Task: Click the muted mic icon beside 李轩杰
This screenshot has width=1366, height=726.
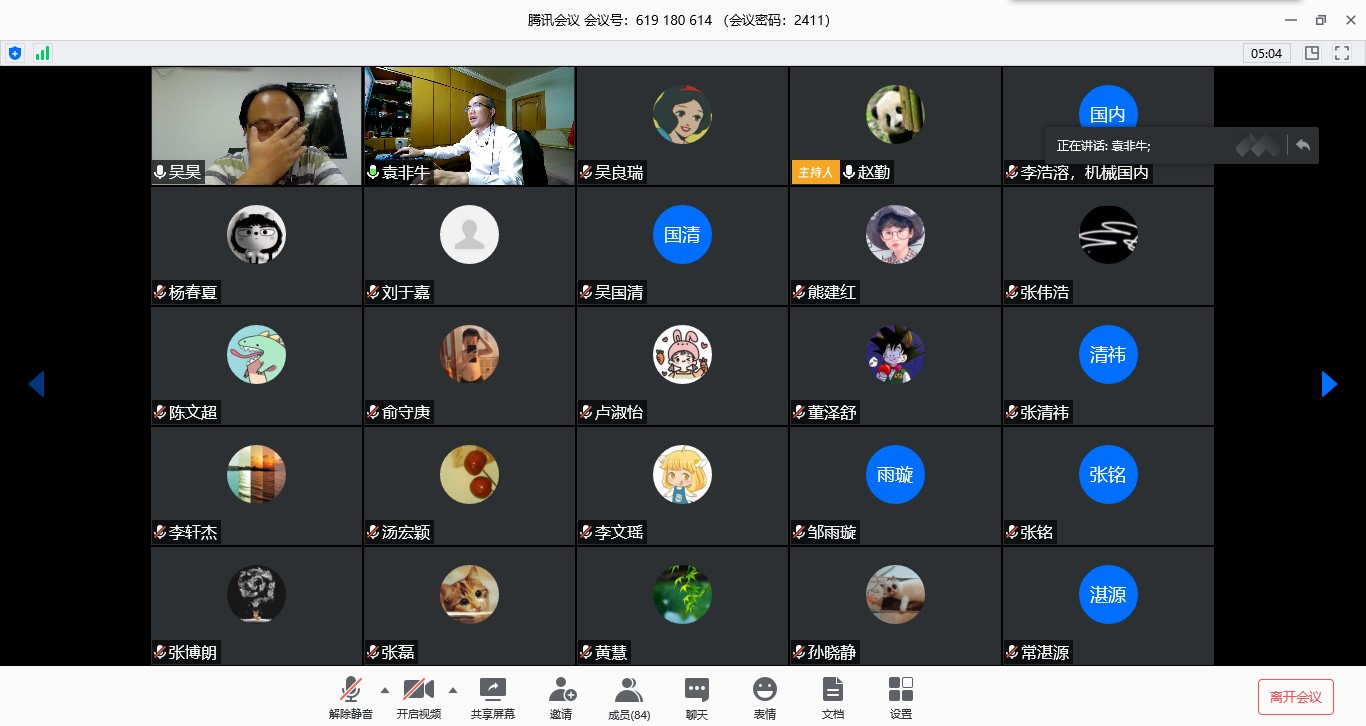Action: tap(160, 532)
